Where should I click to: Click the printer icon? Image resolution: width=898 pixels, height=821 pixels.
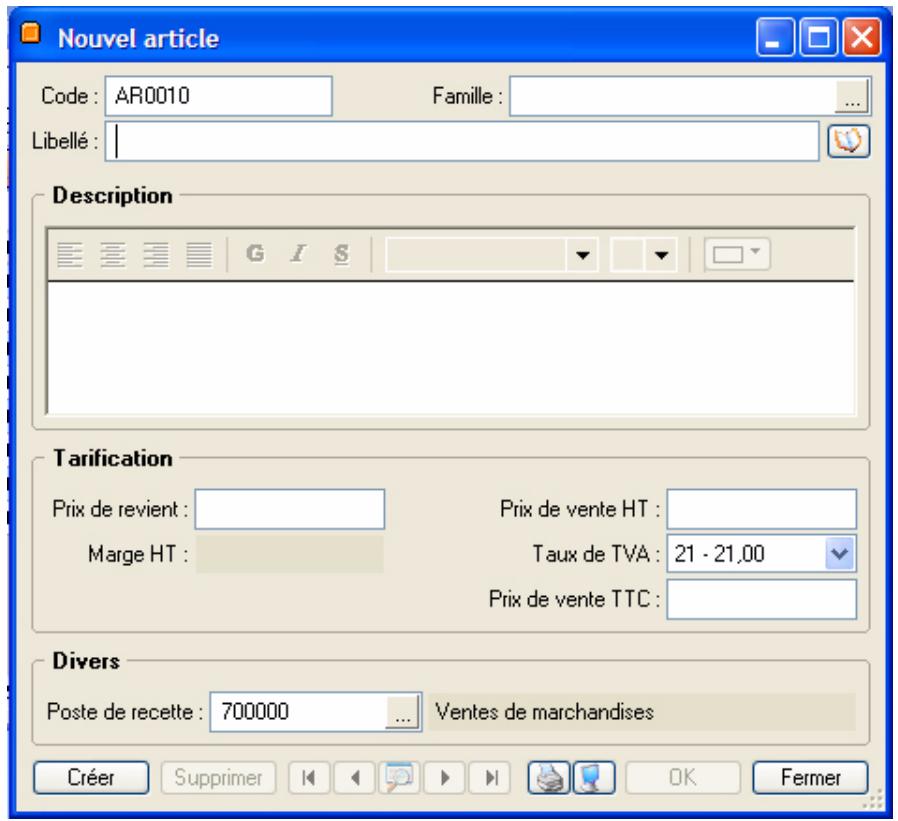pos(549,777)
